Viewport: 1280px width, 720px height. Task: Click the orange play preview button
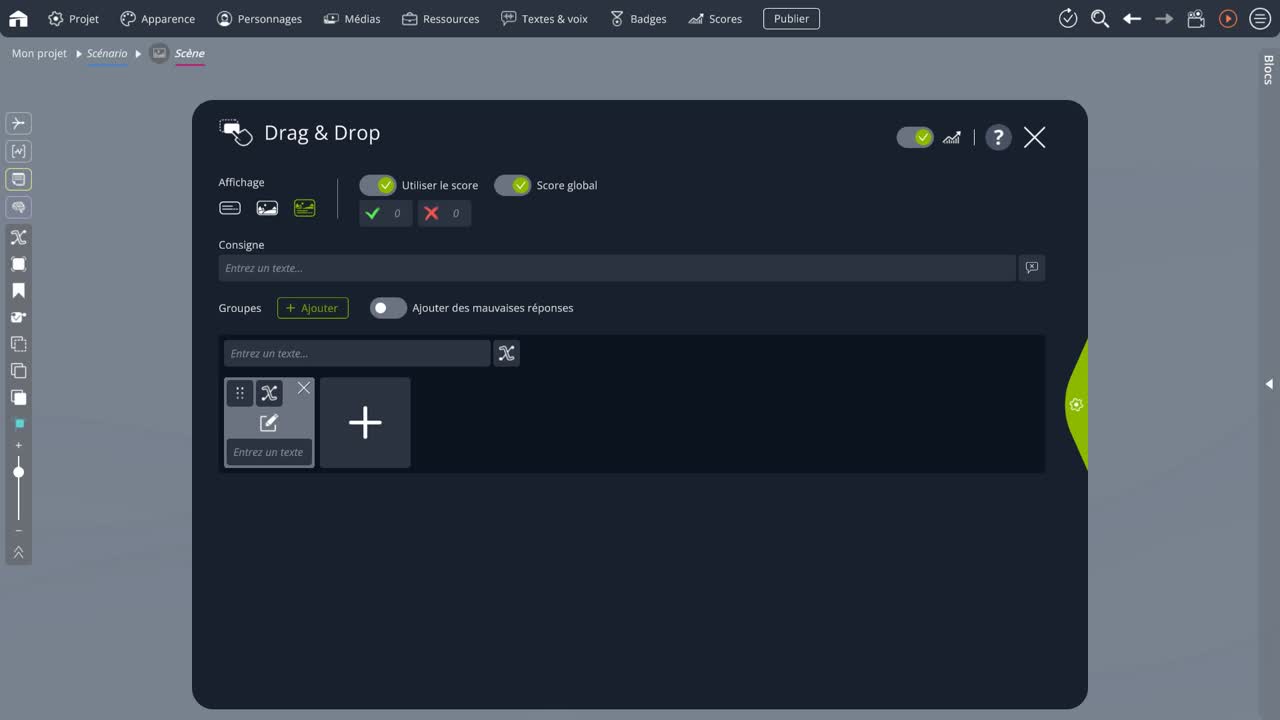1228,18
